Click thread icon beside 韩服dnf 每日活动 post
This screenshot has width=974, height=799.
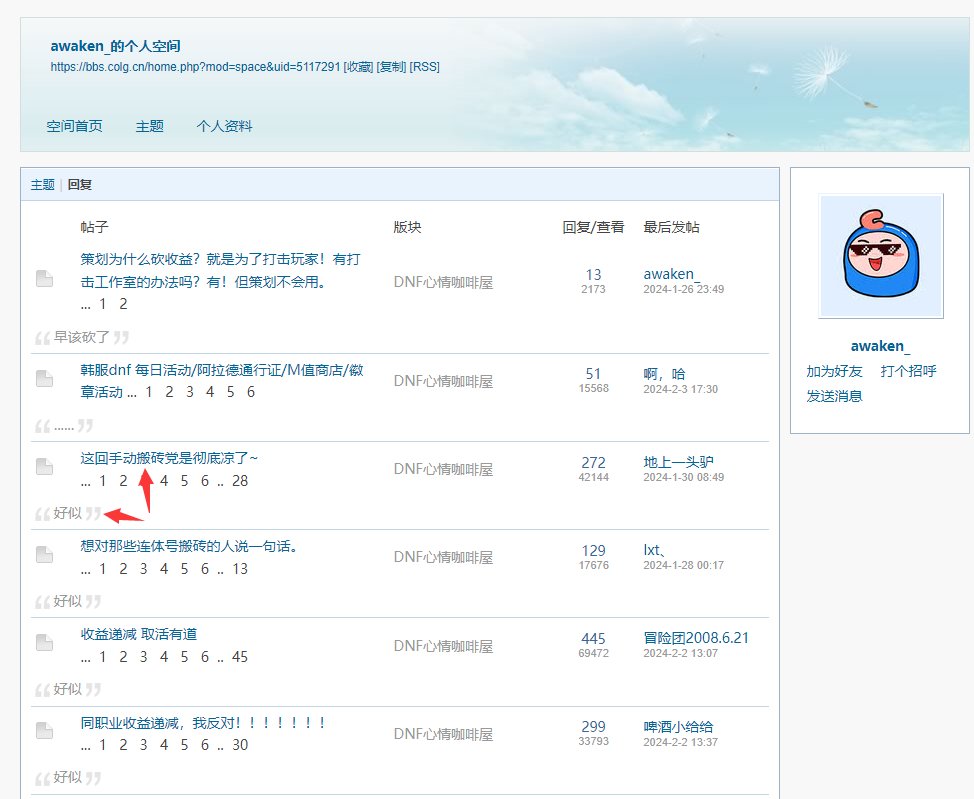44,378
